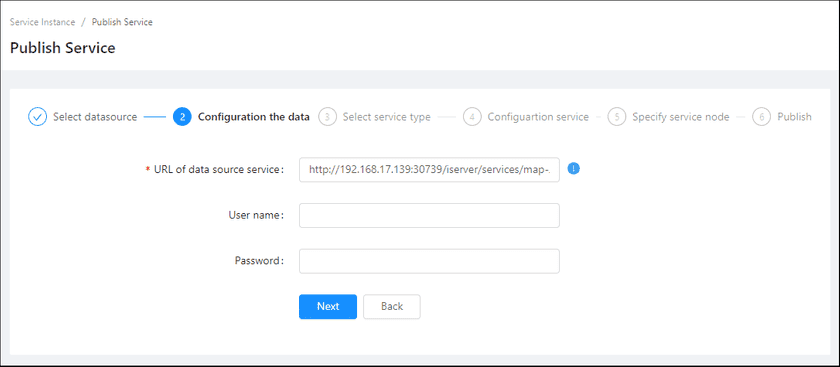Click the 'Publish Service' page heading

(63, 48)
